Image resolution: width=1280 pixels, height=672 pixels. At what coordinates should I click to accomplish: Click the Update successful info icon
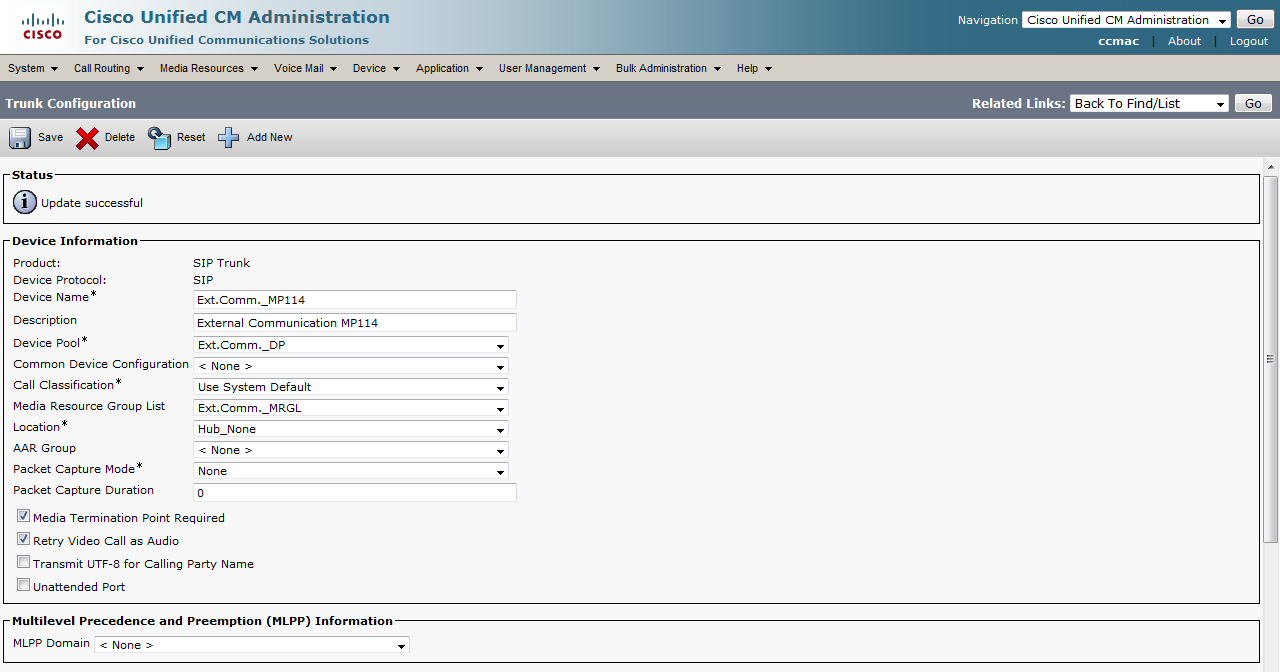[x=25, y=203]
